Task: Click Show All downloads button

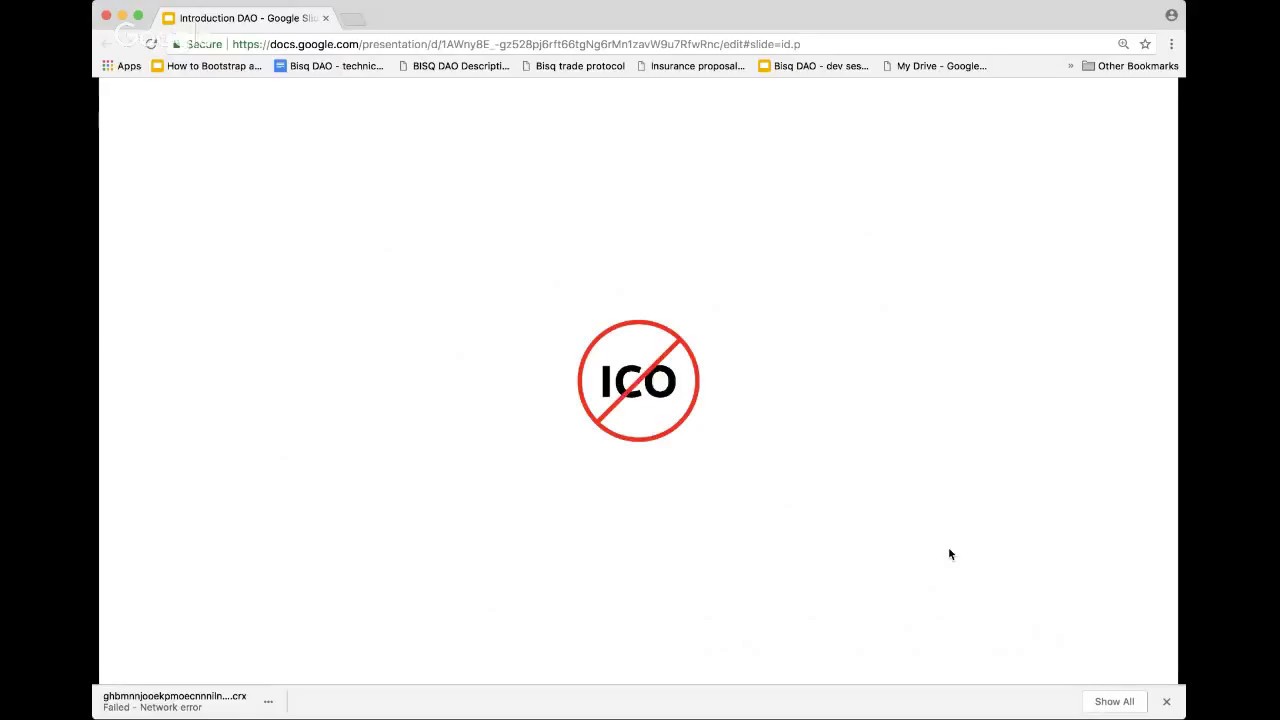Action: pyautogui.click(x=1114, y=701)
